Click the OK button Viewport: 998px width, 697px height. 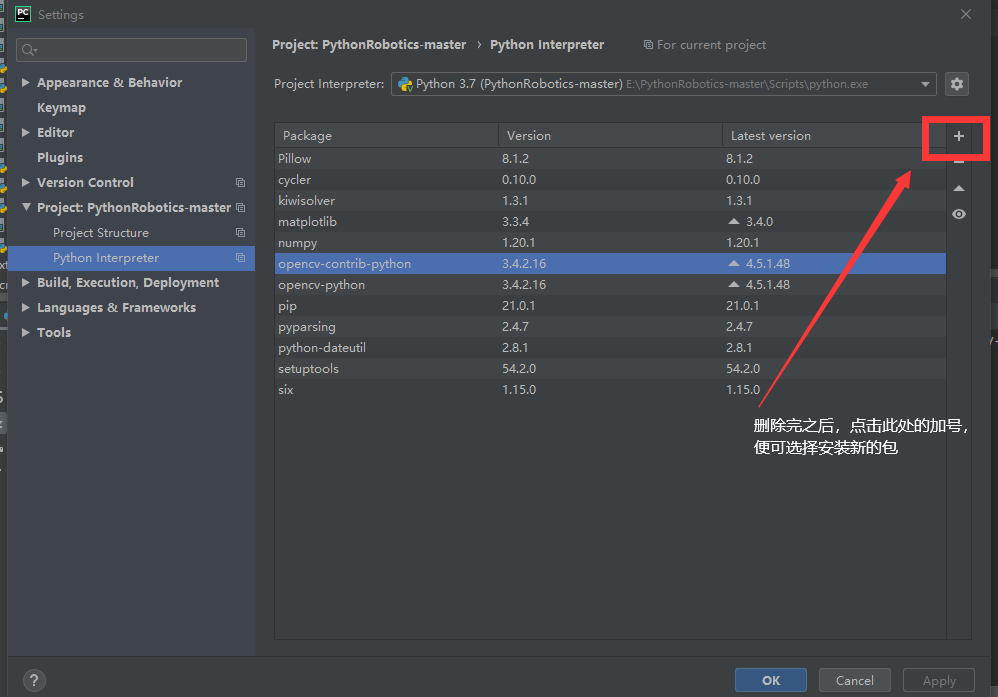[770, 680]
